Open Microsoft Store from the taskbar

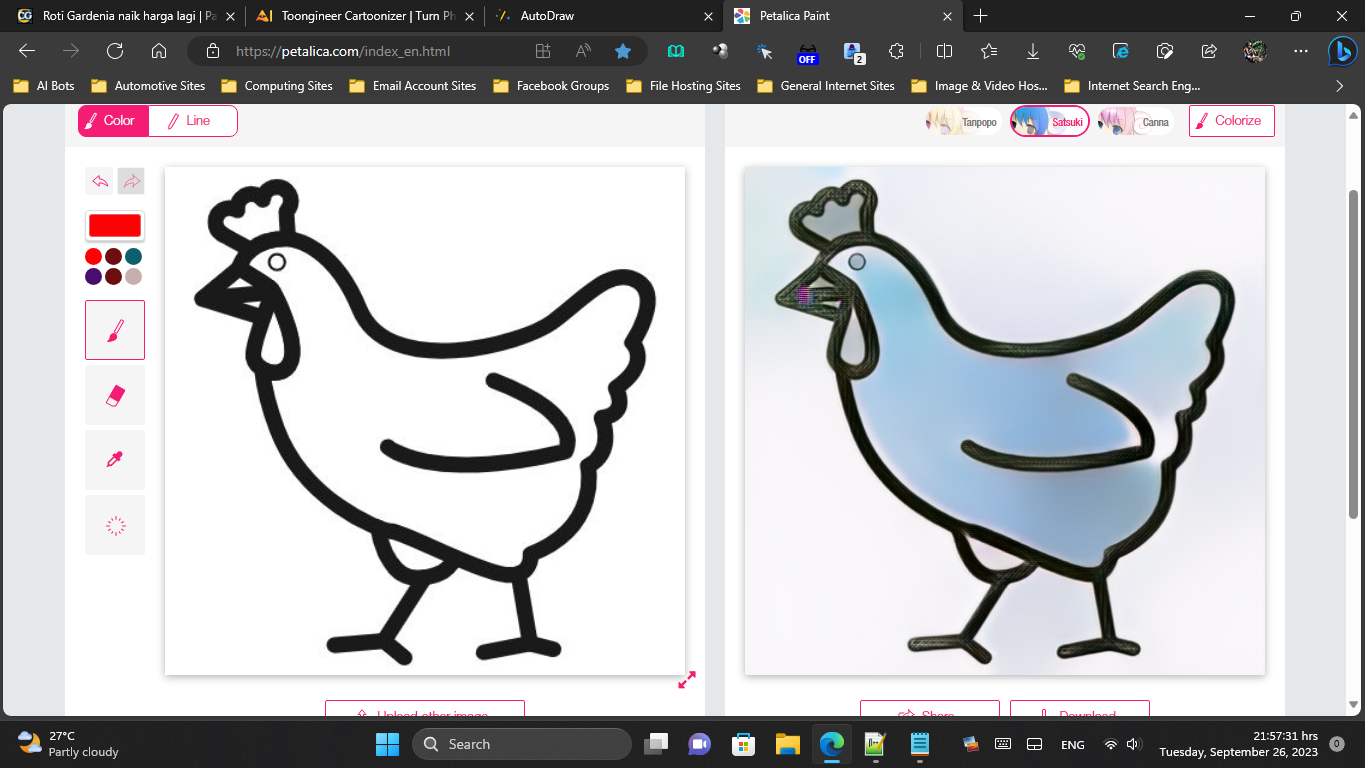[743, 744]
